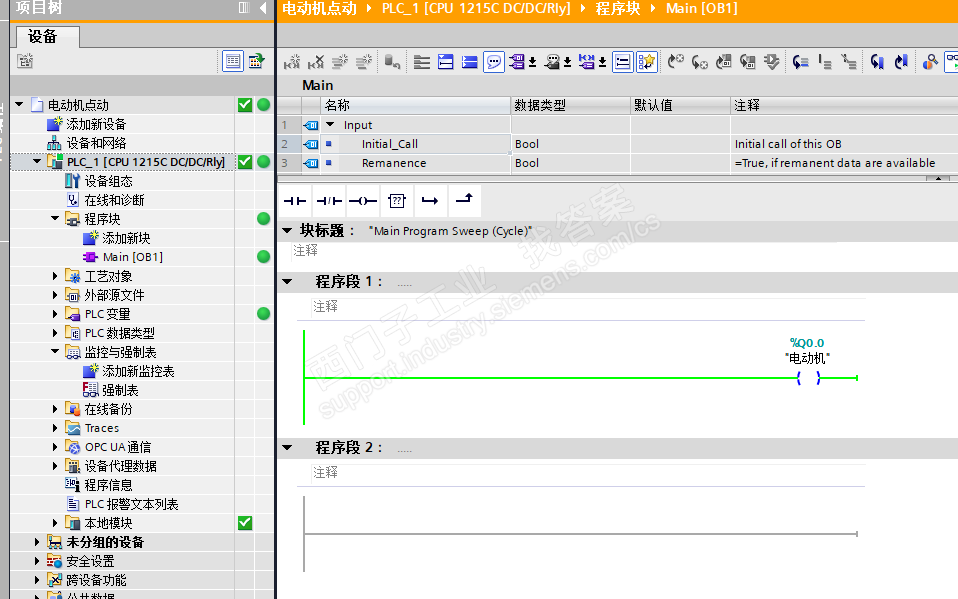Expand the PLC 变量 folder
Image resolution: width=958 pixels, height=599 pixels.
coord(55,314)
